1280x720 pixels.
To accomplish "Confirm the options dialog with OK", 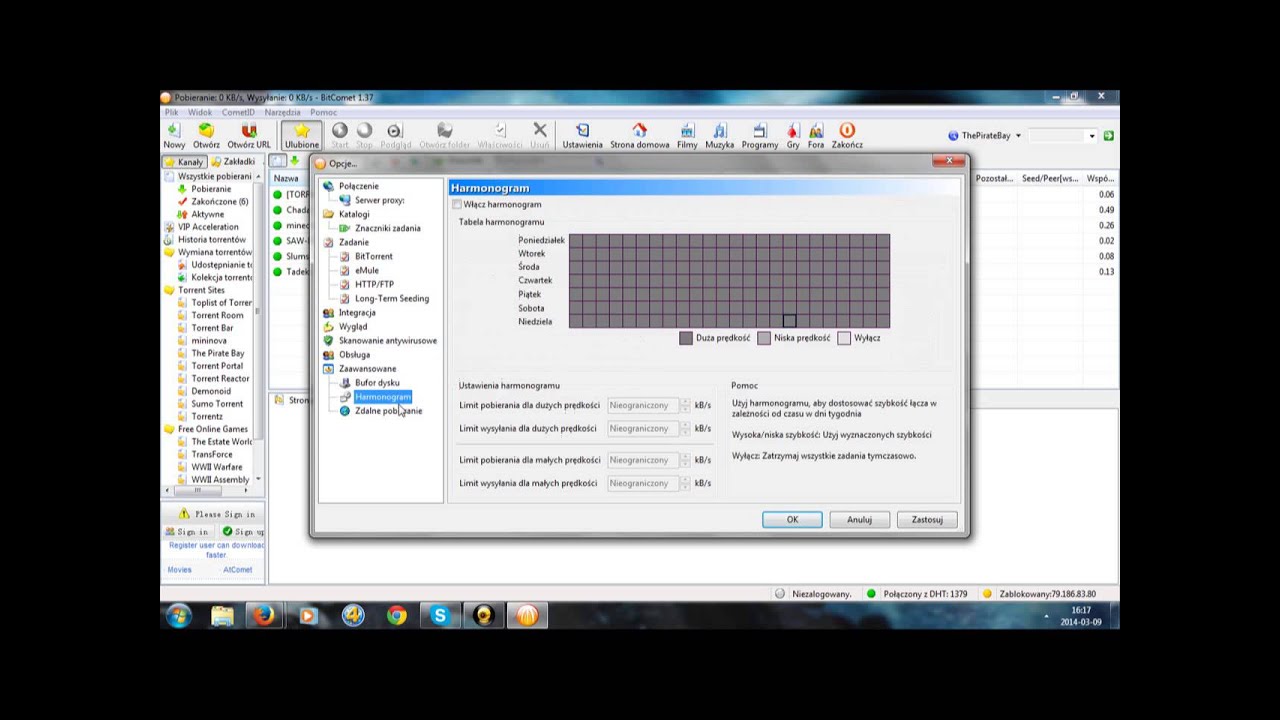I will (792, 519).
